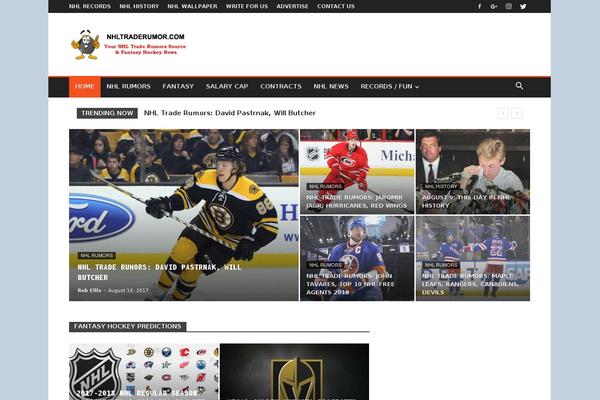Click the search magnifier icon
This screenshot has height=400, width=600.
519,86
